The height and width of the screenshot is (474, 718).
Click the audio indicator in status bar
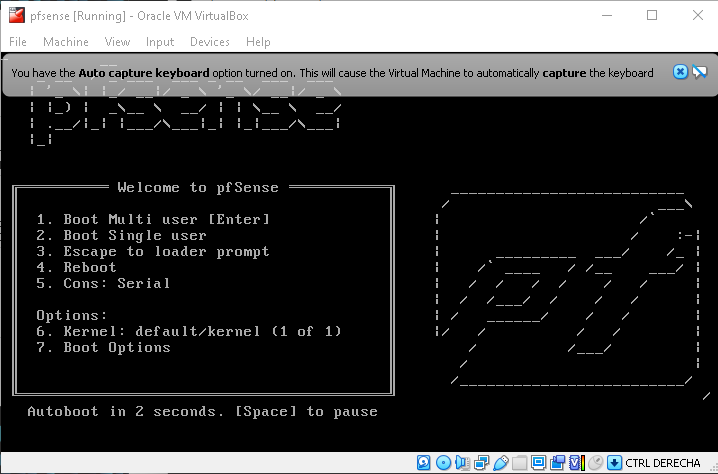[x=463, y=463]
